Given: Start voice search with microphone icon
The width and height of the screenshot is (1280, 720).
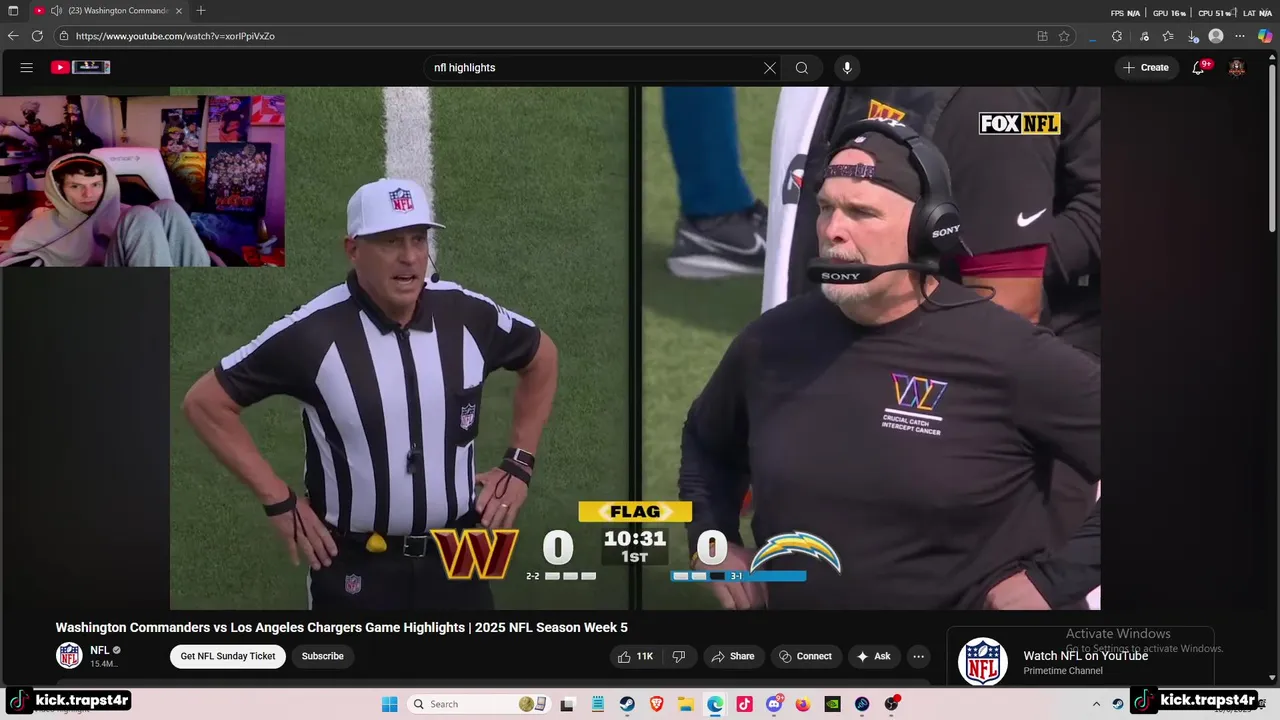Looking at the screenshot, I should (847, 68).
